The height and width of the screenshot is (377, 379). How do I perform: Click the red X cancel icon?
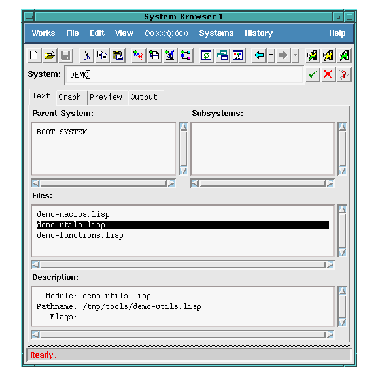click(x=328, y=75)
